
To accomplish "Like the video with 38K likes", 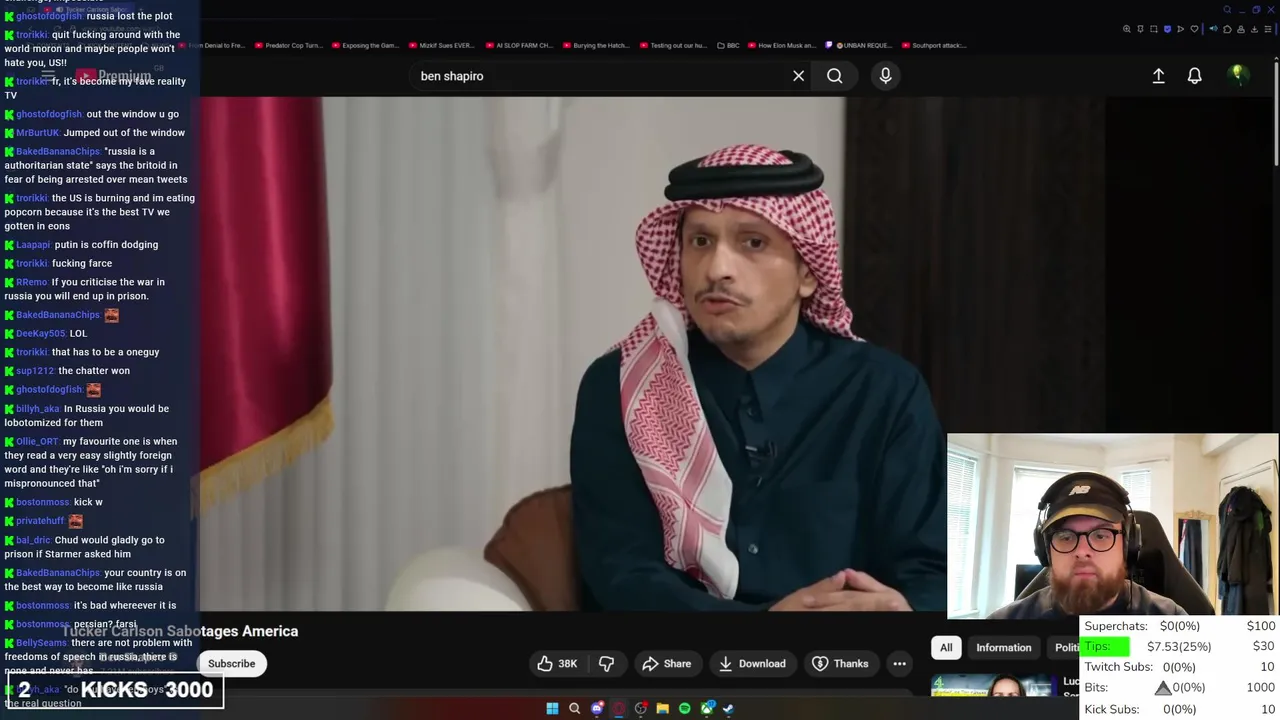I will [x=557, y=663].
